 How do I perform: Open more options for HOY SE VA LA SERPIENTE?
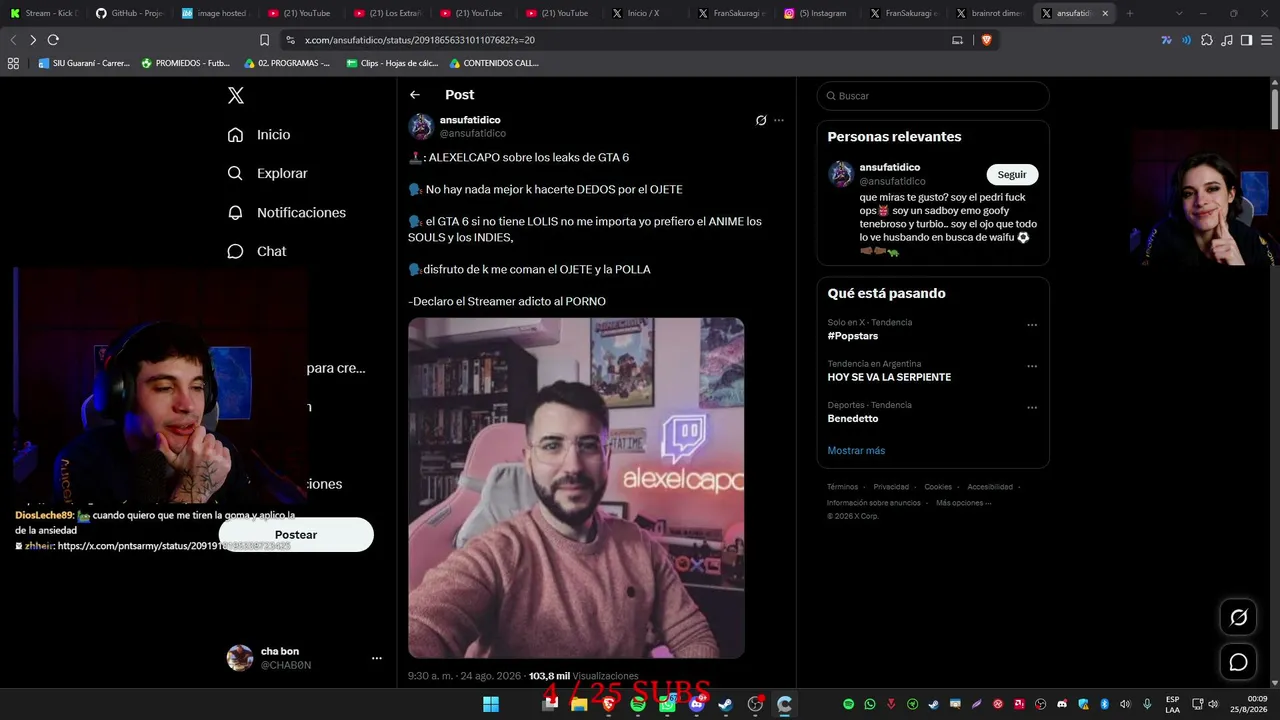pyautogui.click(x=1032, y=366)
